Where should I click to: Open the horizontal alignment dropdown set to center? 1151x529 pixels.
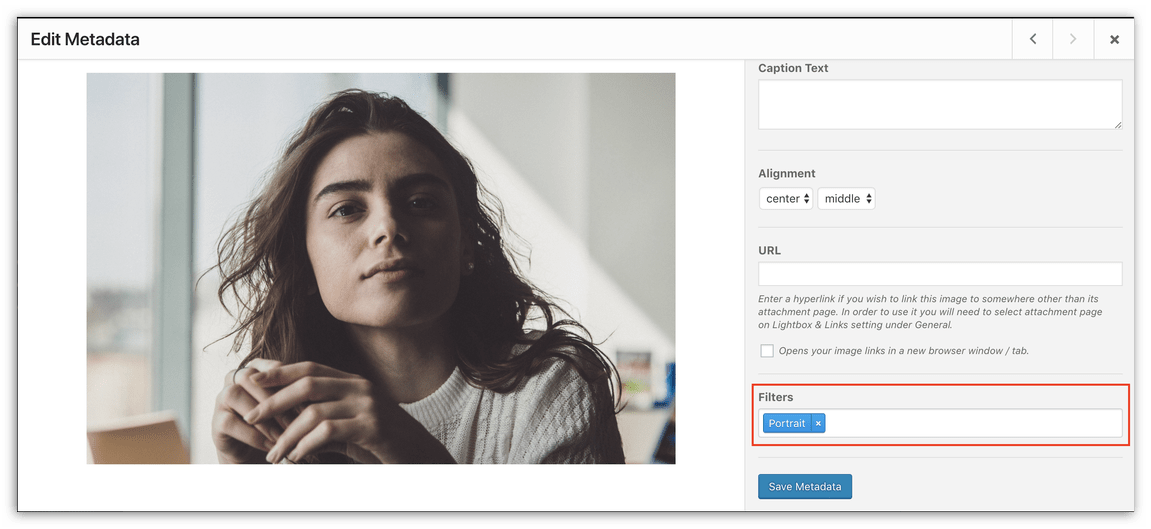[785, 198]
